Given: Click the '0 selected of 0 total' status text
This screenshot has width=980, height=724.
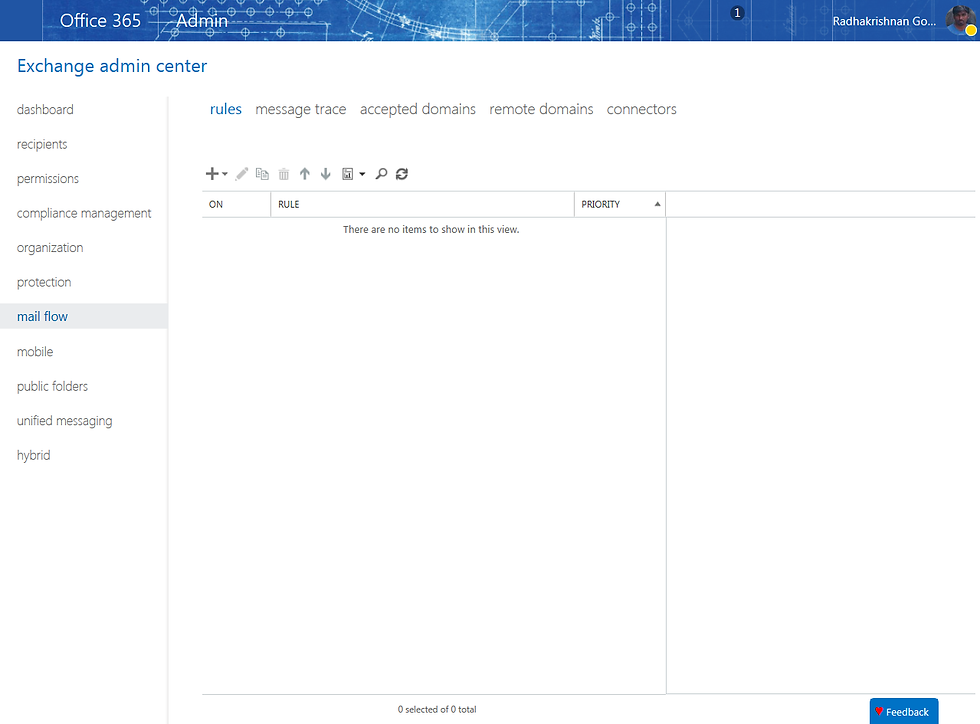Looking at the screenshot, I should tap(437, 710).
